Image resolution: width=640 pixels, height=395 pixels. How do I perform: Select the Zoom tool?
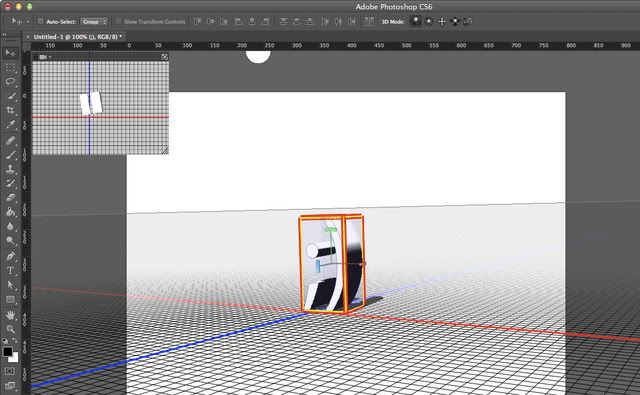click(x=10, y=329)
